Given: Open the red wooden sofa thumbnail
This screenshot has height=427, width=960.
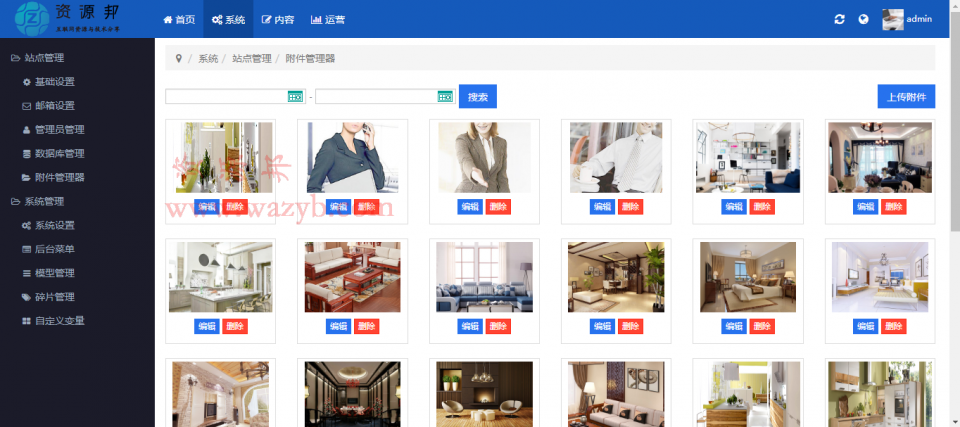Looking at the screenshot, I should [x=353, y=277].
